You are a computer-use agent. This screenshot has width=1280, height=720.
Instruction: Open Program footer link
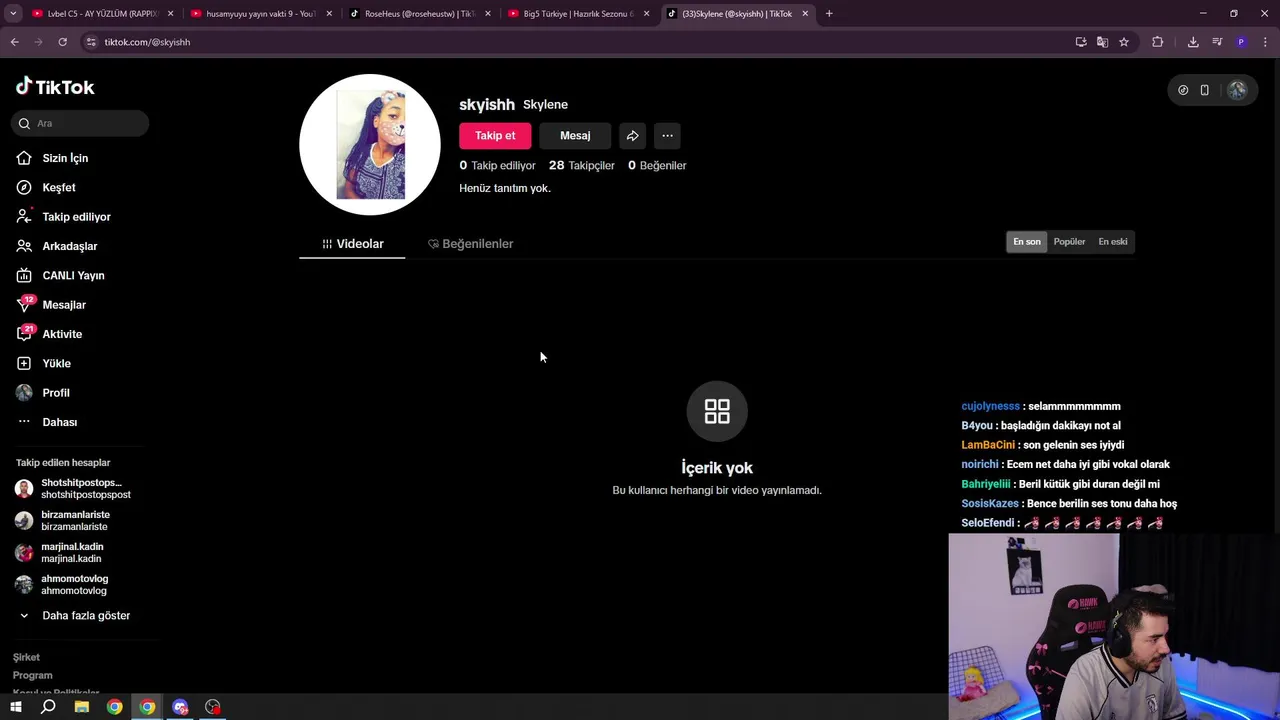[x=32, y=675]
